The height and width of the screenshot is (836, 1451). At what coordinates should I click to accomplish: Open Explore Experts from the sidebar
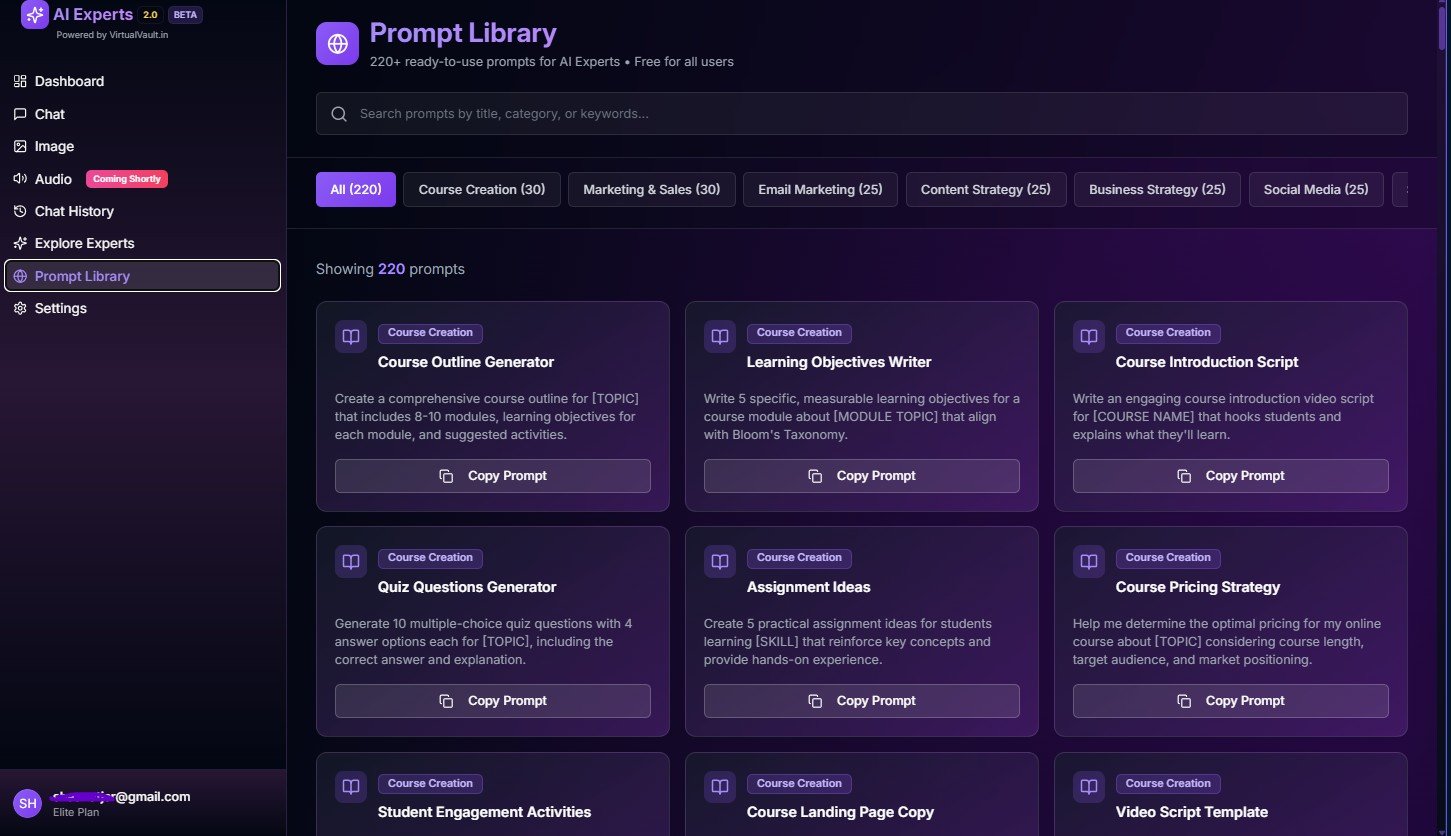(84, 243)
